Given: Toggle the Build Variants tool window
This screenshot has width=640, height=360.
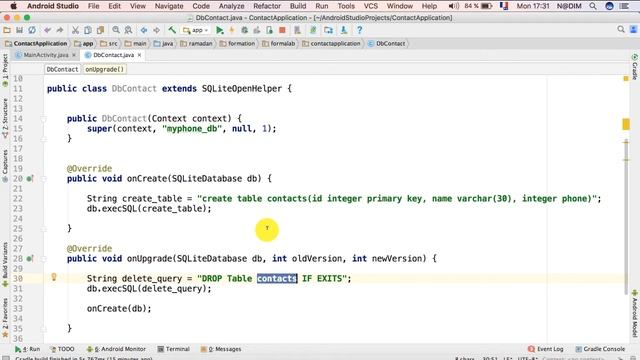Looking at the screenshot, I should [5, 264].
